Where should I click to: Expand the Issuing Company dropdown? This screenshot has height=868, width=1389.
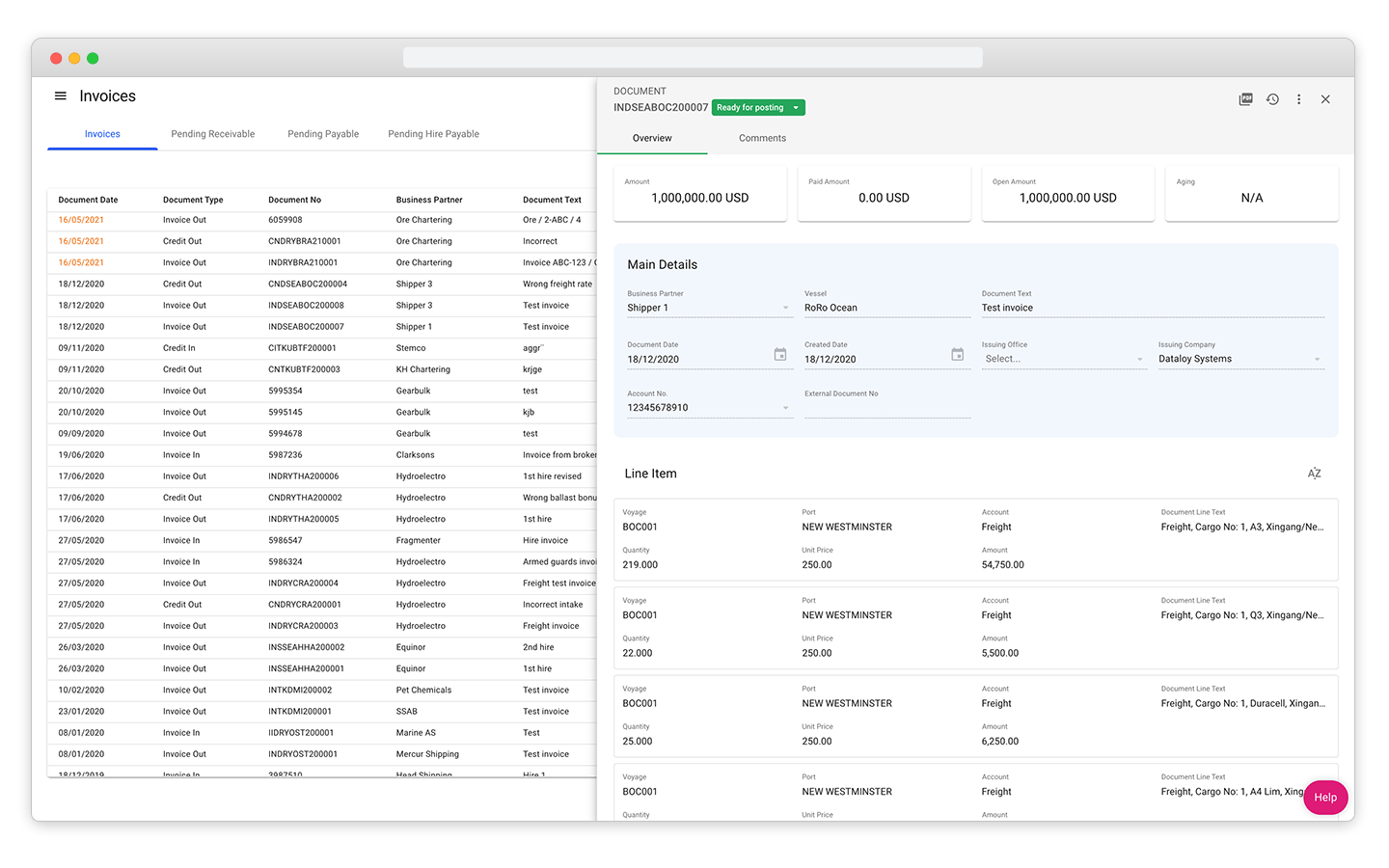[x=1318, y=358]
